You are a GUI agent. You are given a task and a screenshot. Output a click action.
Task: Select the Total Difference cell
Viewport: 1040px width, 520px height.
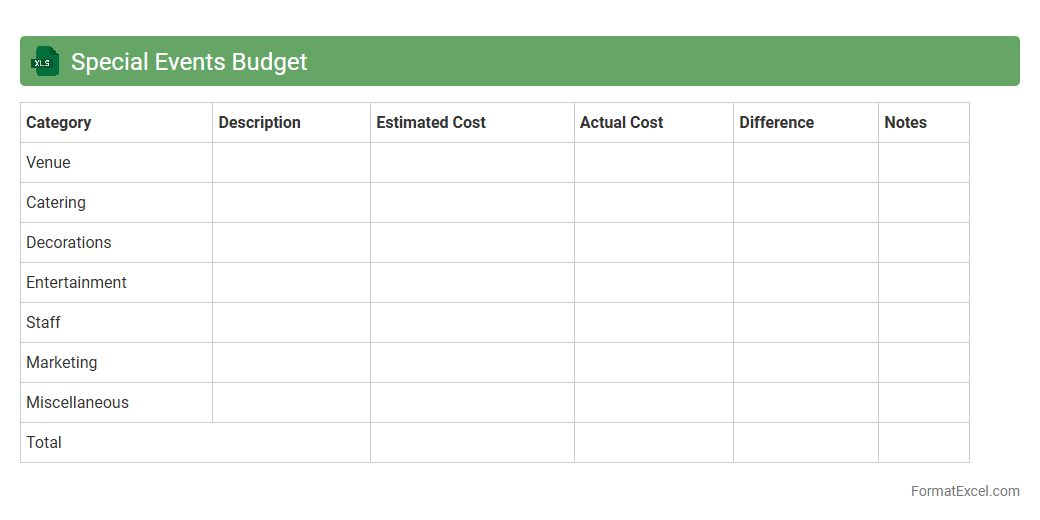tap(806, 443)
